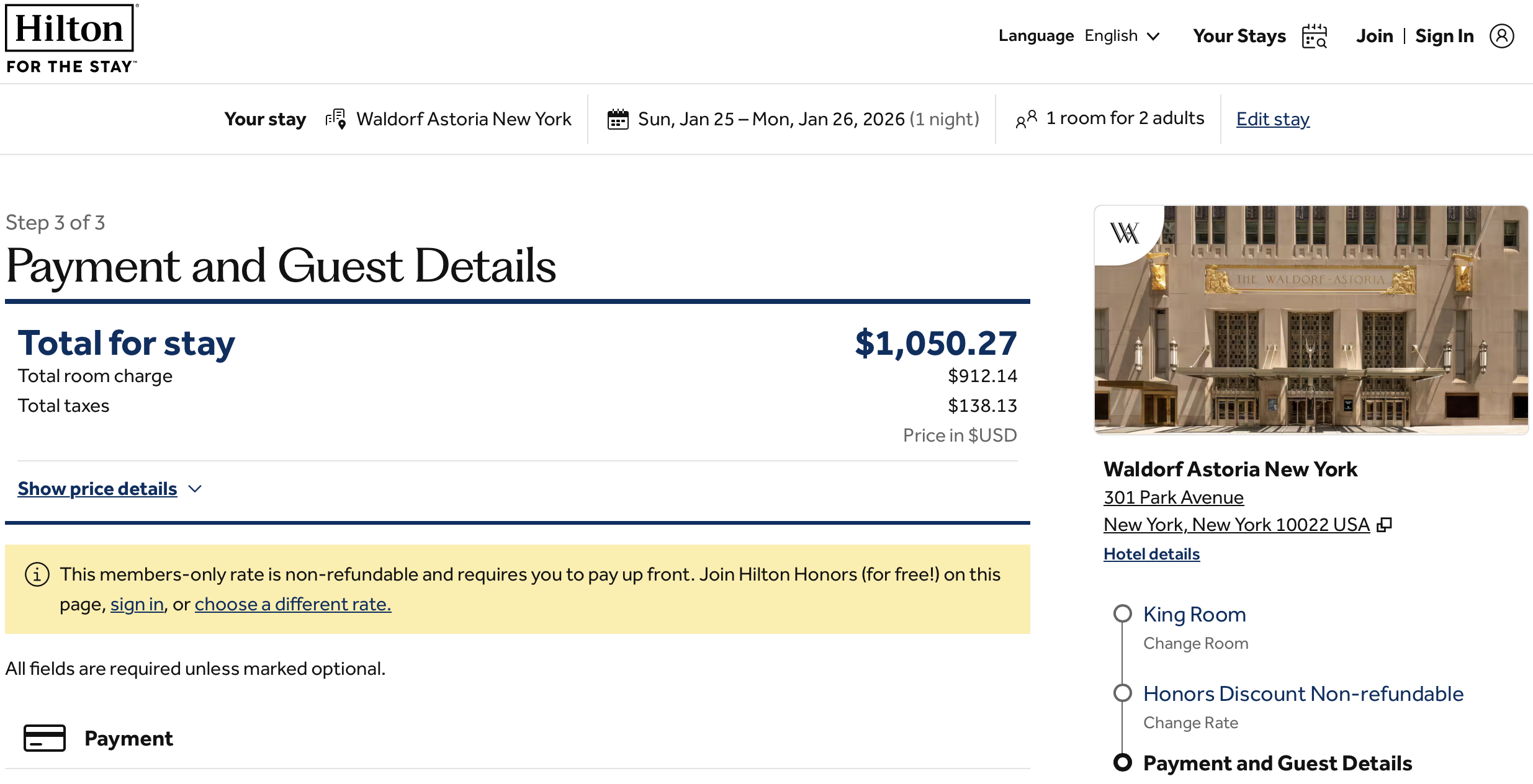
Task: Open the Join menu item
Action: 1375,36
